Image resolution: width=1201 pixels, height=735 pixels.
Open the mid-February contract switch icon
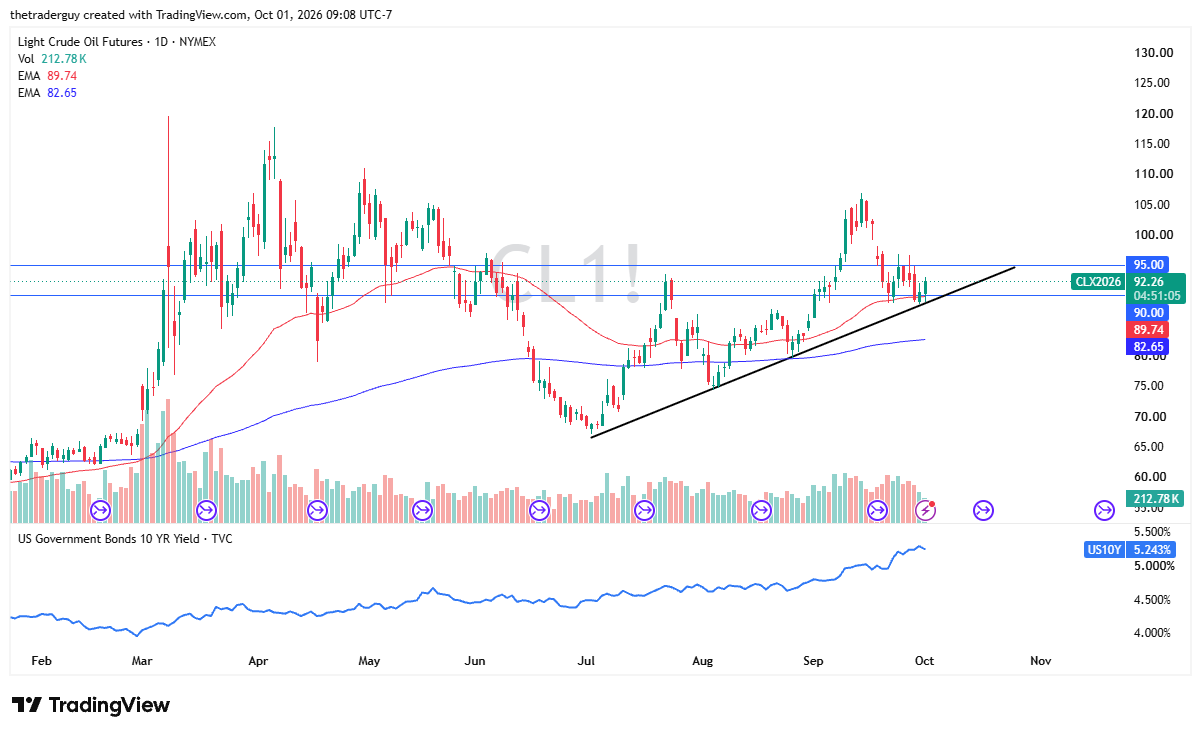coord(100,510)
